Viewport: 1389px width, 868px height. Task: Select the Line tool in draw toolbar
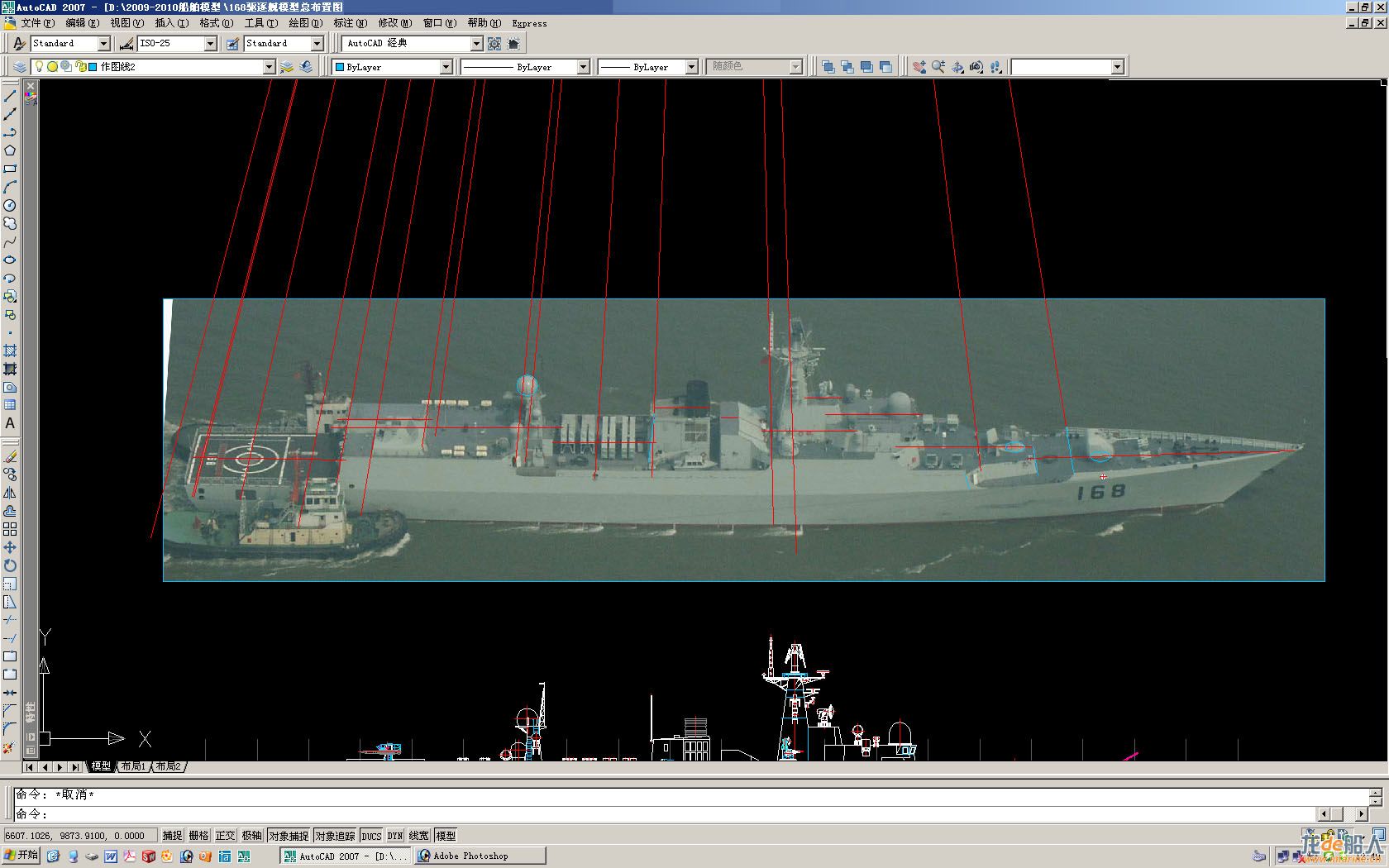point(10,96)
